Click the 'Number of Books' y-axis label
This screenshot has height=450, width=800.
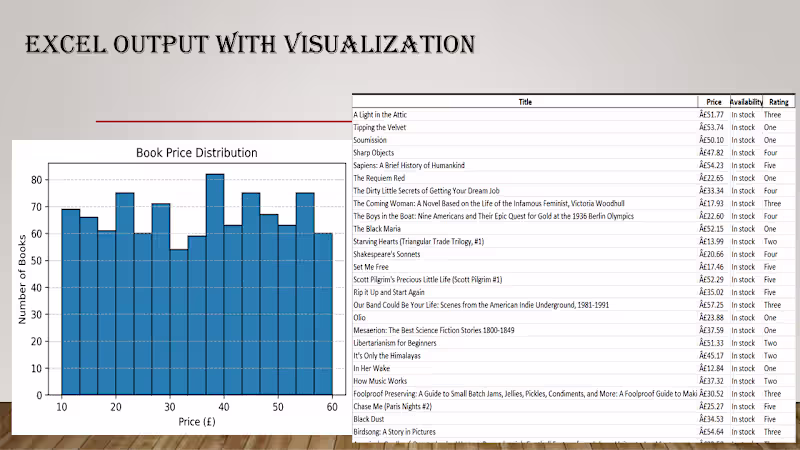coord(22,279)
